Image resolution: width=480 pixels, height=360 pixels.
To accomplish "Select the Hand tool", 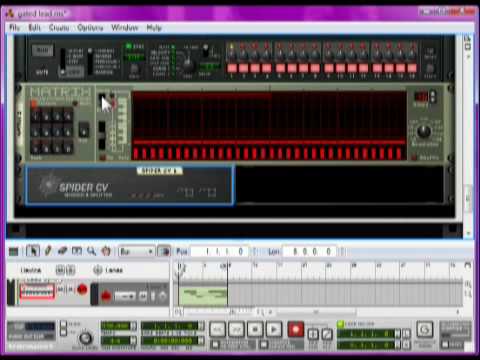I will pos(106,251).
